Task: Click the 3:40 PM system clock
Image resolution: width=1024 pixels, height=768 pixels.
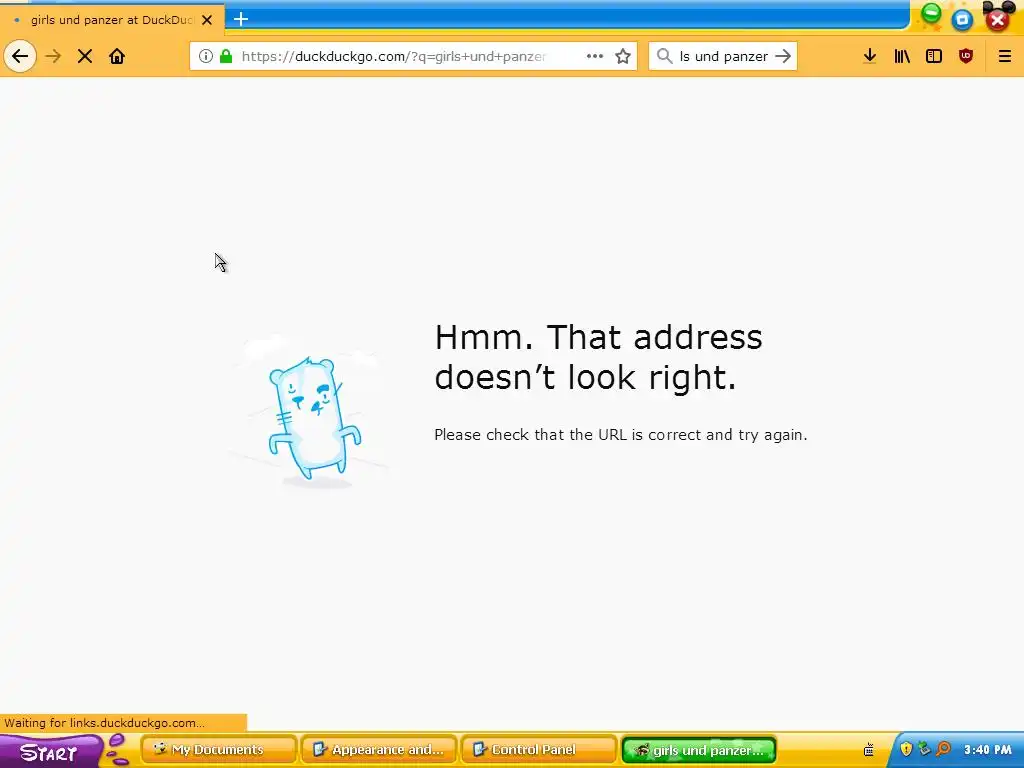Action: point(987,750)
